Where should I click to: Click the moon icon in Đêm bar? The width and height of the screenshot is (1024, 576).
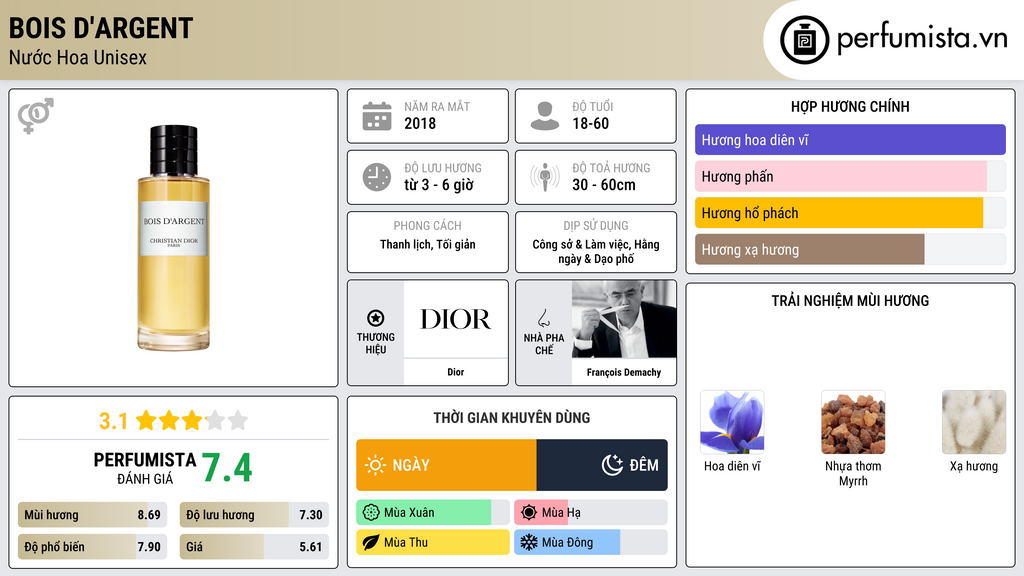(x=612, y=465)
